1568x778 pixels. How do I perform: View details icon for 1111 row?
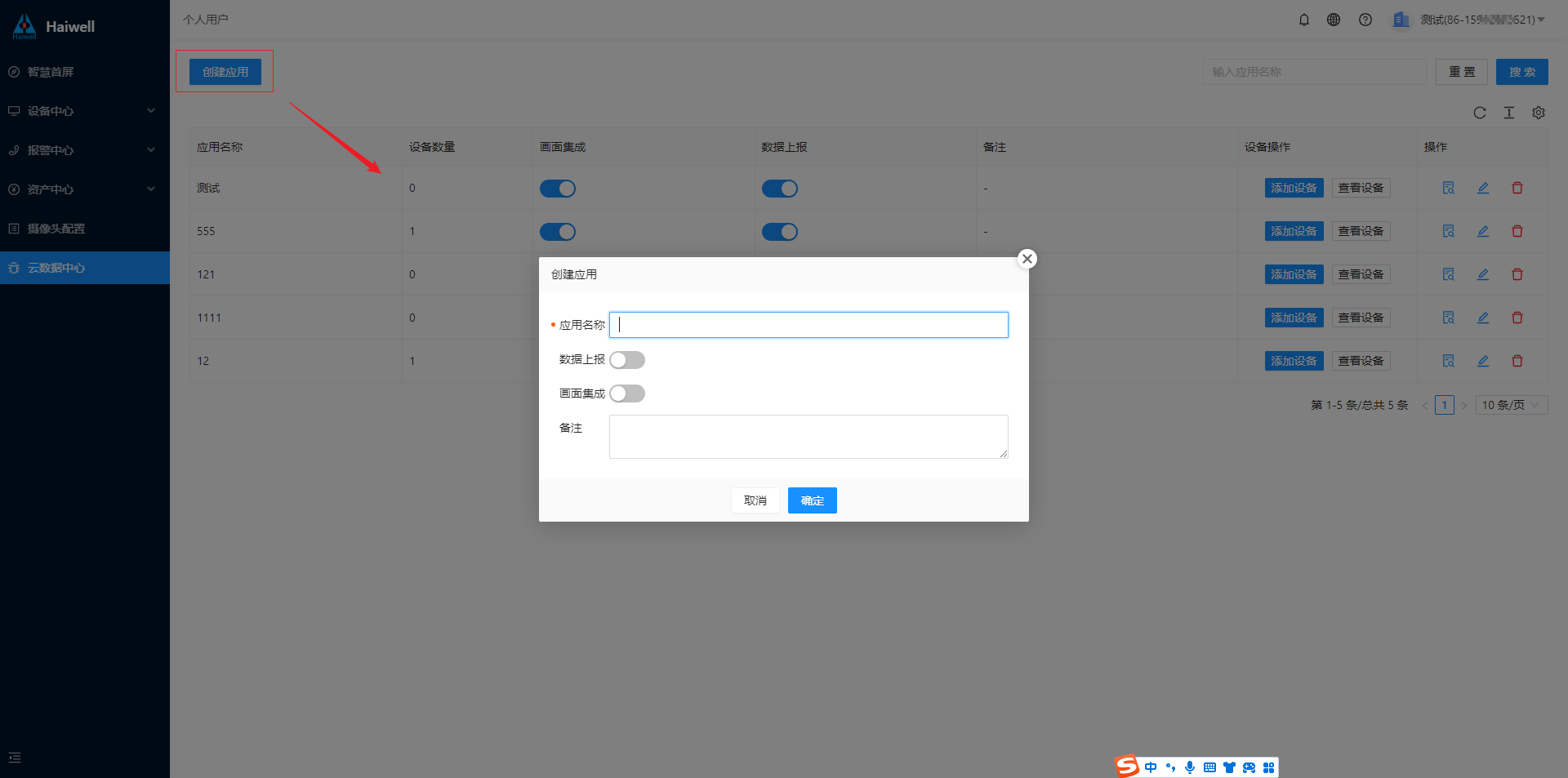click(x=1449, y=318)
